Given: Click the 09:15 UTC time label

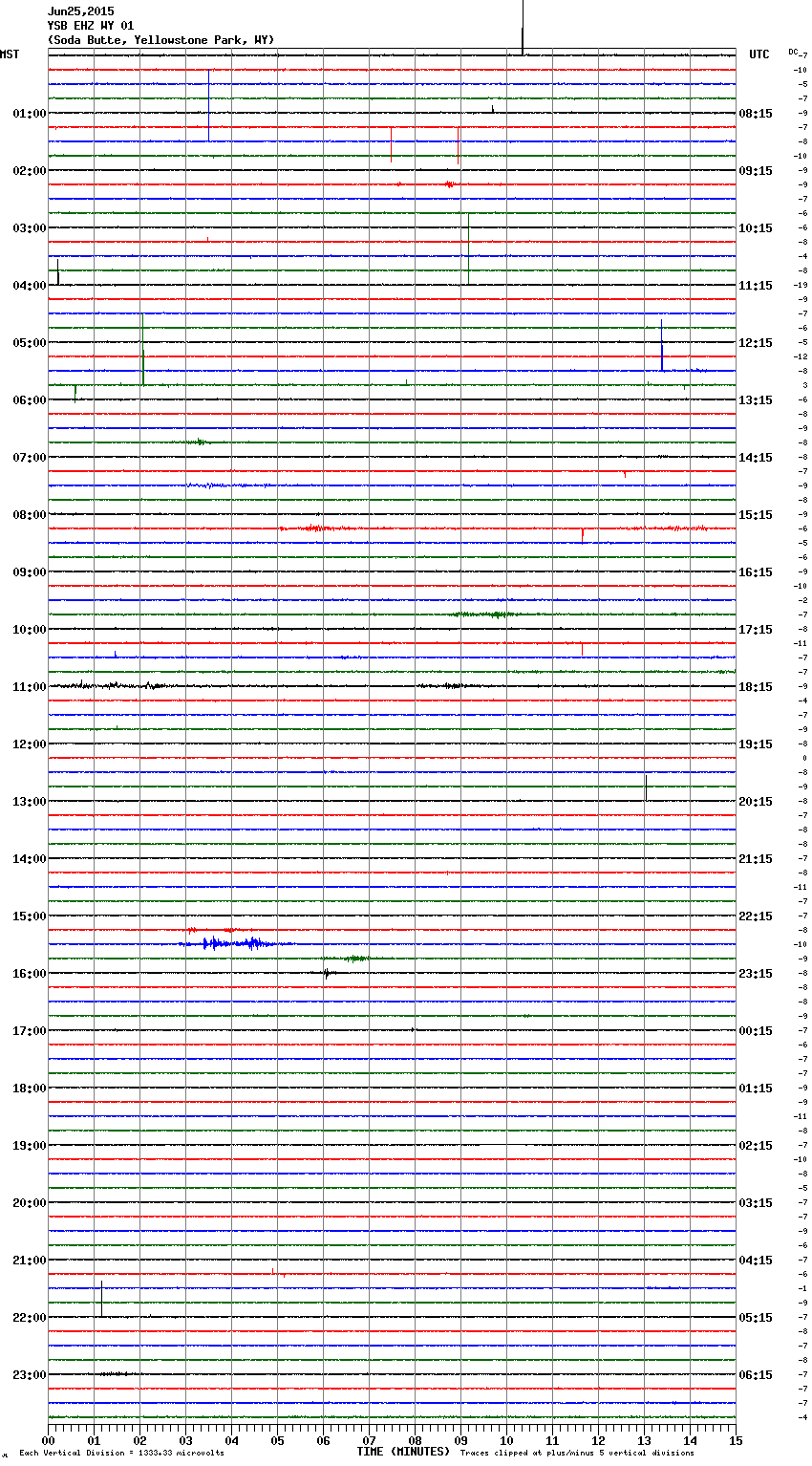Looking at the screenshot, I should 756,171.
